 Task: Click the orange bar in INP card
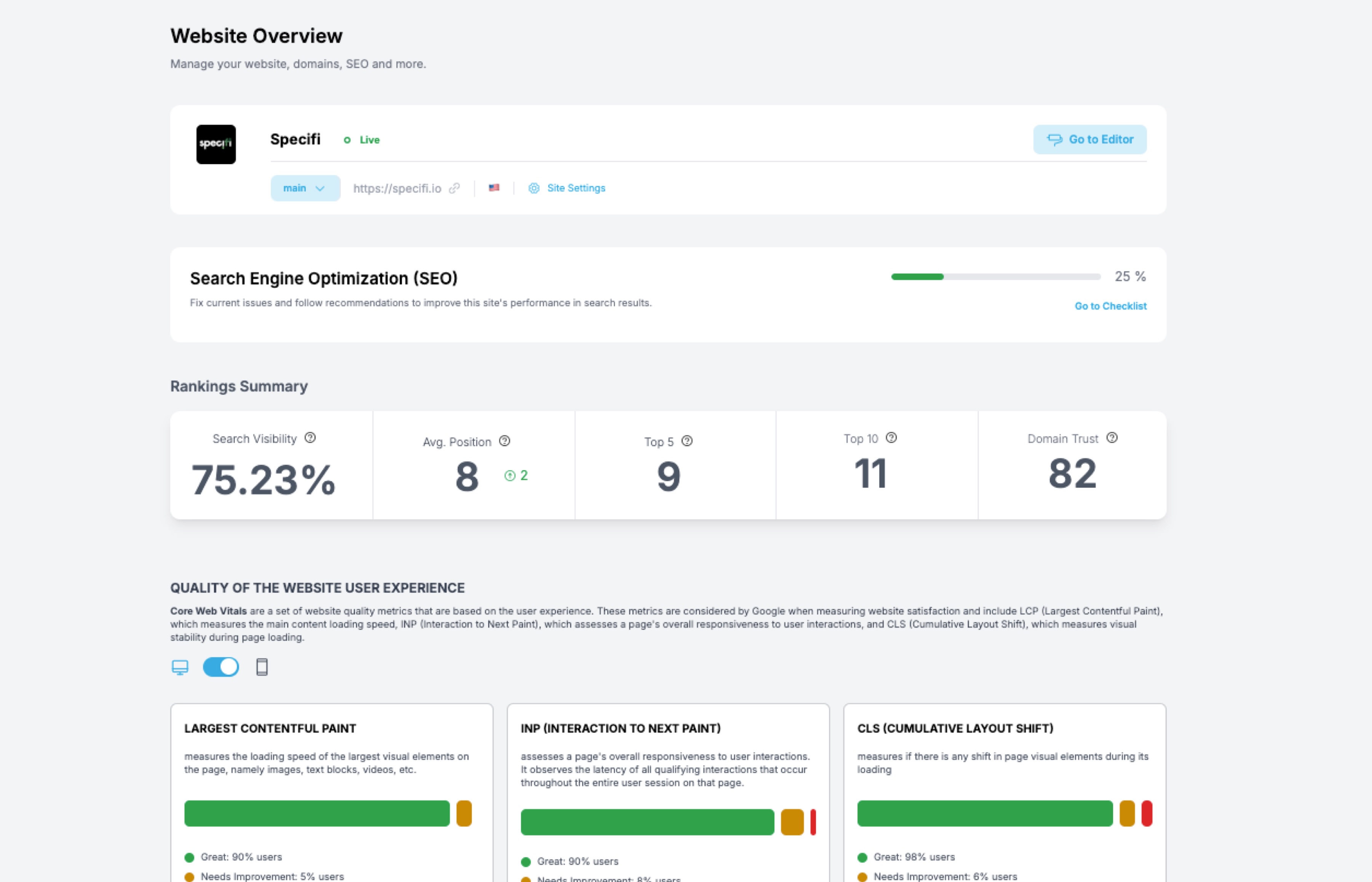[x=792, y=823]
